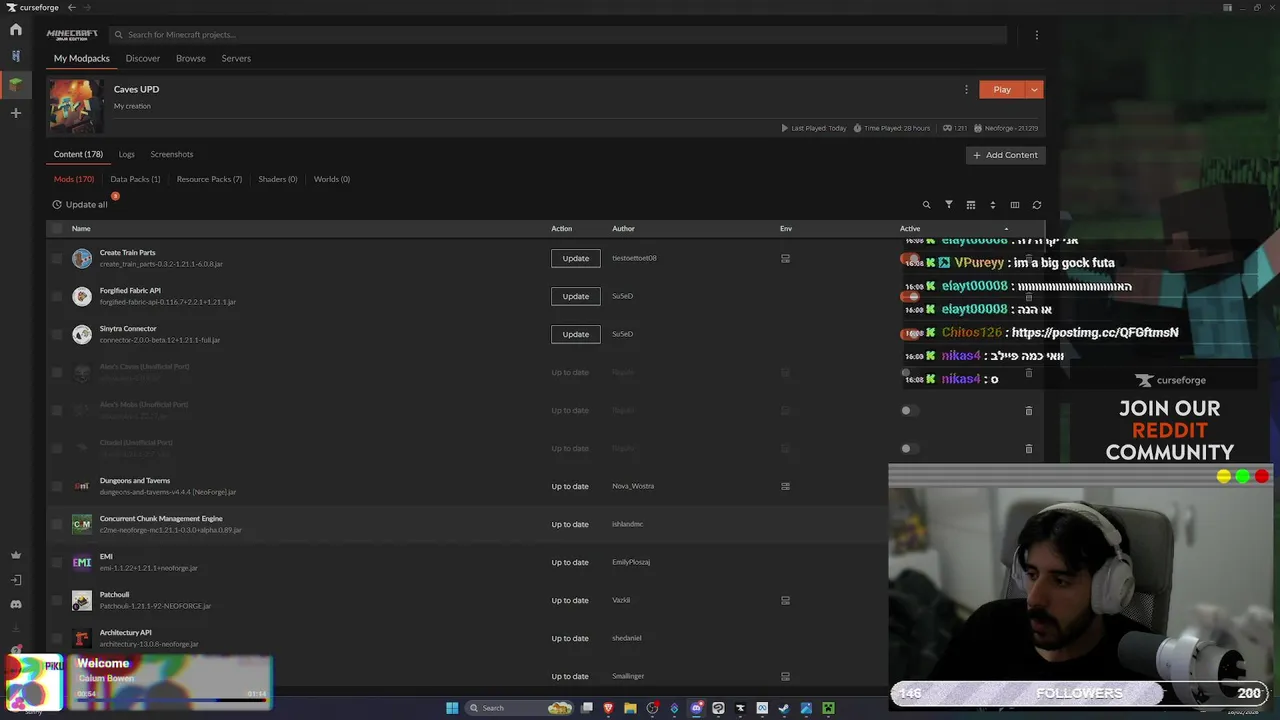Show the Shaders (0) category
1280x720 pixels.
click(x=278, y=179)
